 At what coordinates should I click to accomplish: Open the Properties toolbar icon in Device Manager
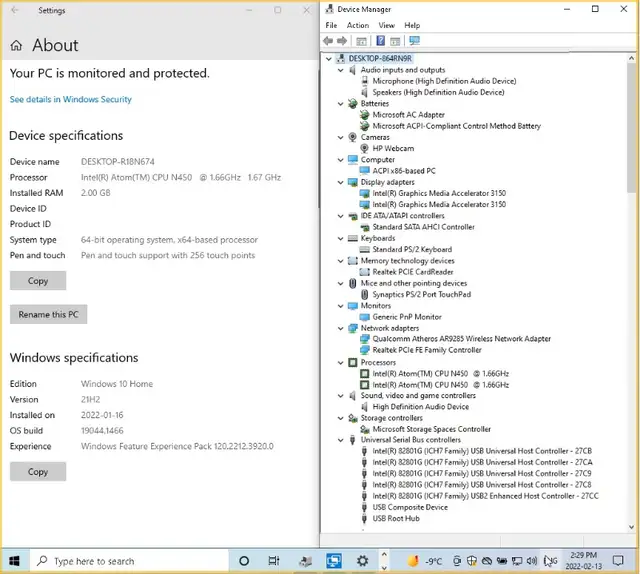click(361, 41)
